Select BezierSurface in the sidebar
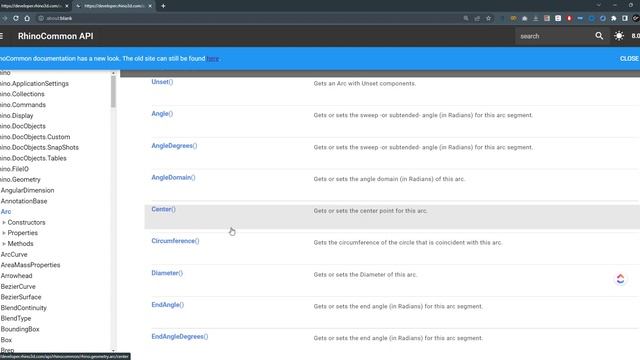The image size is (640, 360). [21, 297]
